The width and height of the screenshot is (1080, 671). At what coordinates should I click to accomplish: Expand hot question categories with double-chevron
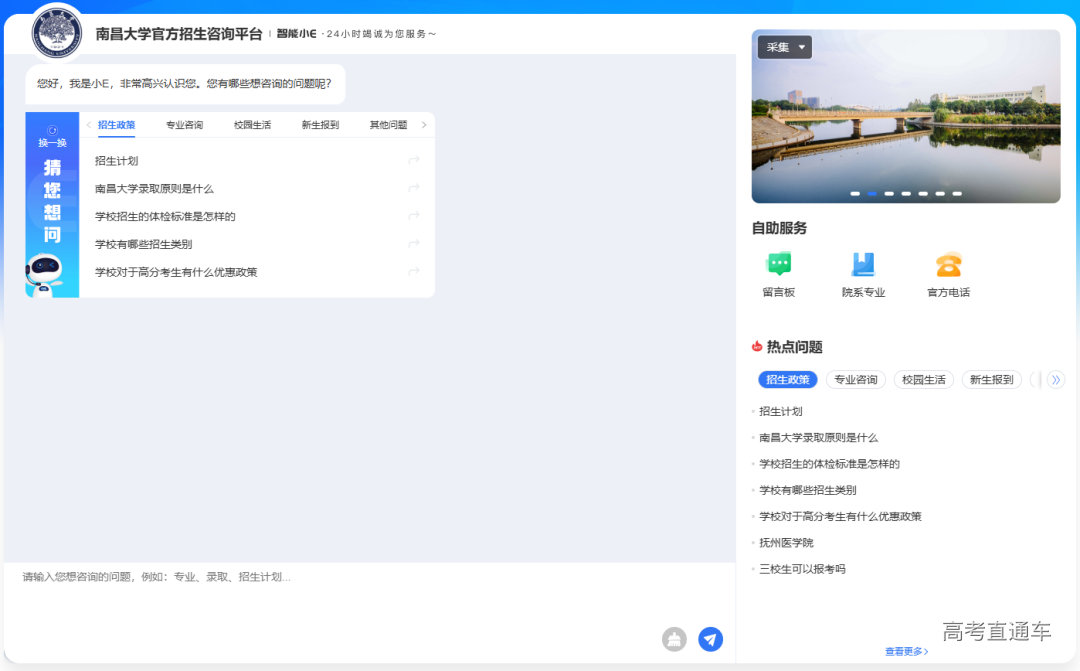[1055, 380]
